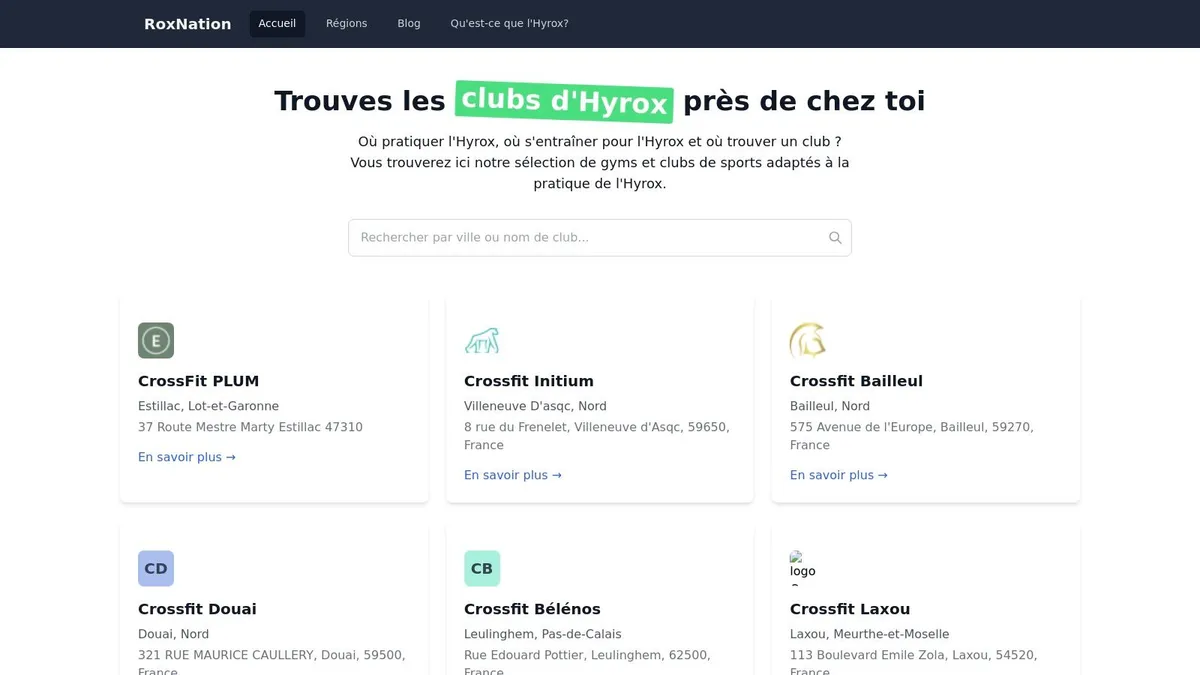Click the CrossFit PLUM logo icon

point(156,341)
